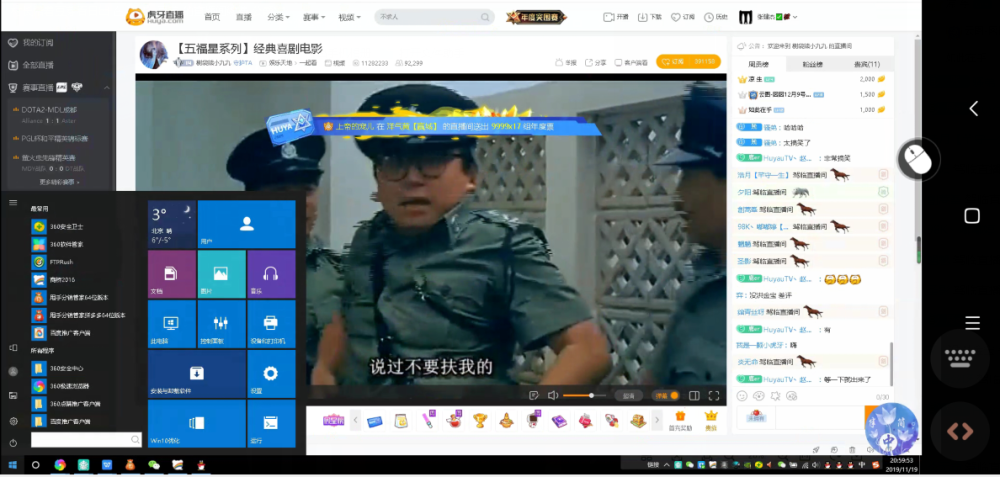Image resolution: width=1000 pixels, height=477 pixels.
Task: Select the golden trophy gift icon
Action: point(480,420)
